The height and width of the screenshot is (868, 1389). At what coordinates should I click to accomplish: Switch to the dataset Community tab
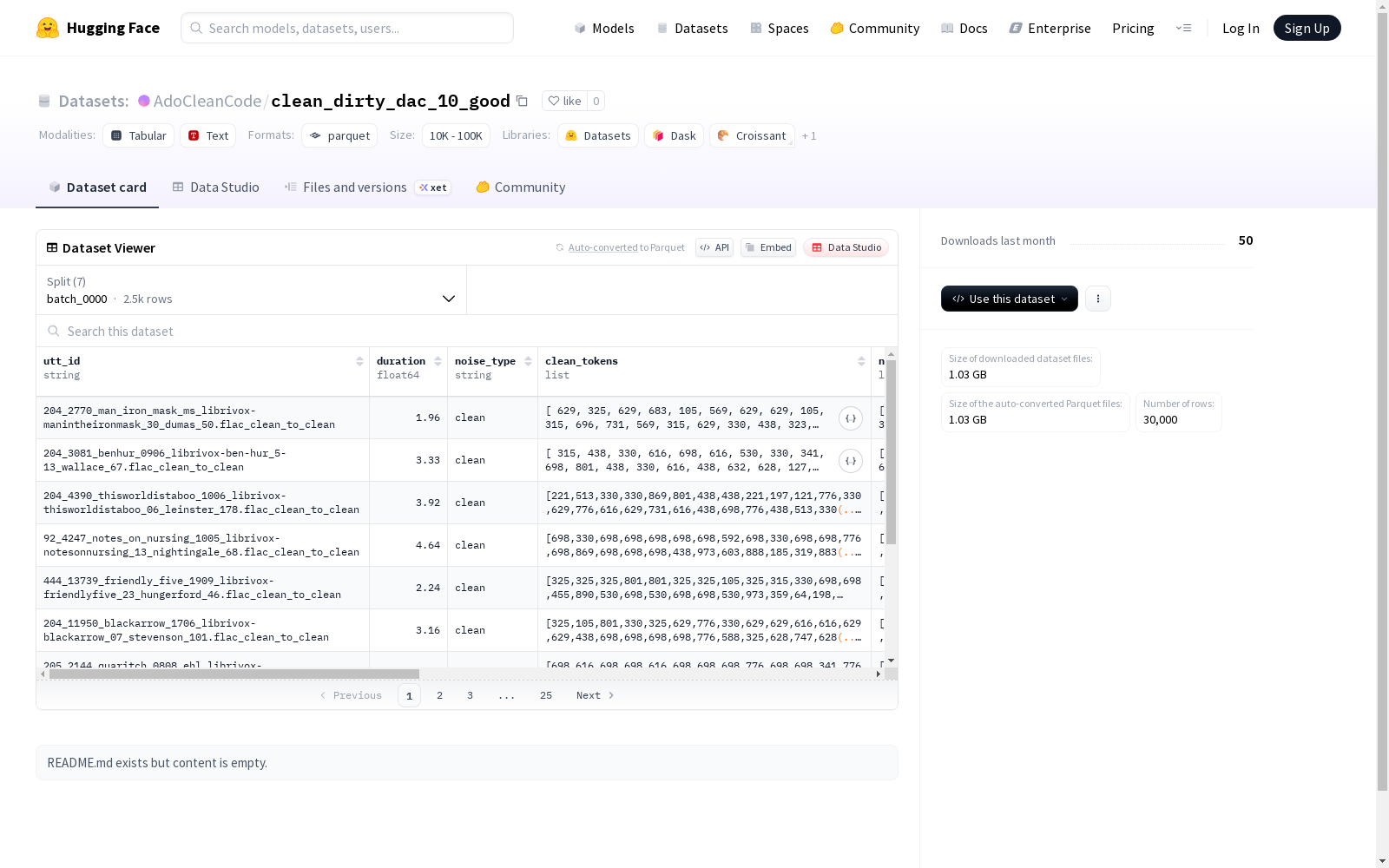[x=520, y=187]
